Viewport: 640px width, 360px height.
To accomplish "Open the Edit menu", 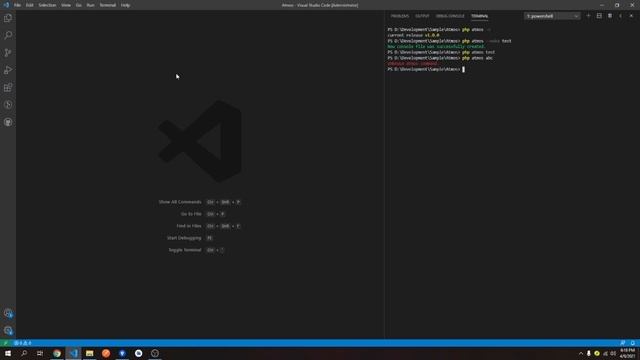I will 29,5.
